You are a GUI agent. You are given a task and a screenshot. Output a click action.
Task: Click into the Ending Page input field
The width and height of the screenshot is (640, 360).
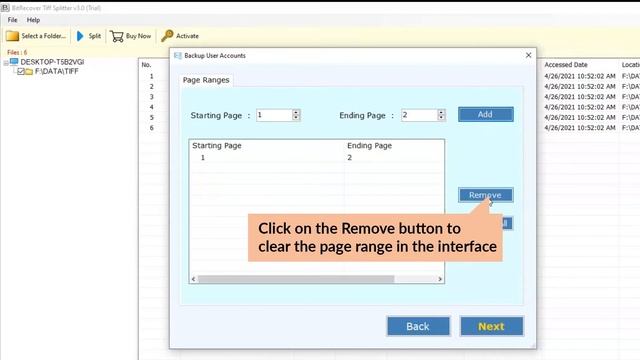(419, 115)
